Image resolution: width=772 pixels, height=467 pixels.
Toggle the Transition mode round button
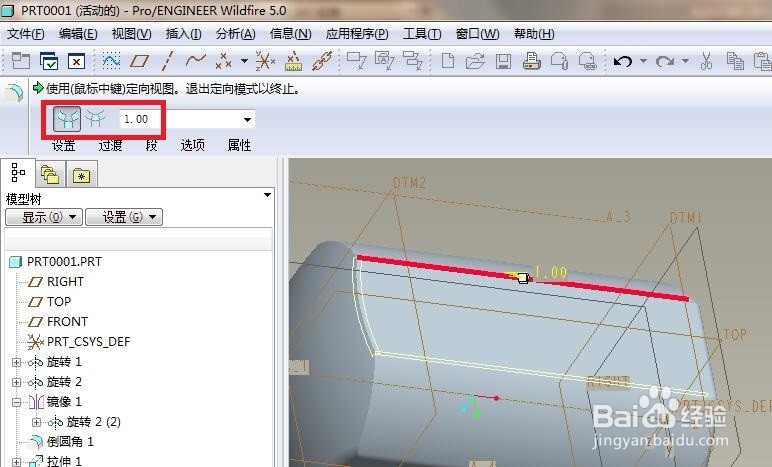[x=95, y=119]
